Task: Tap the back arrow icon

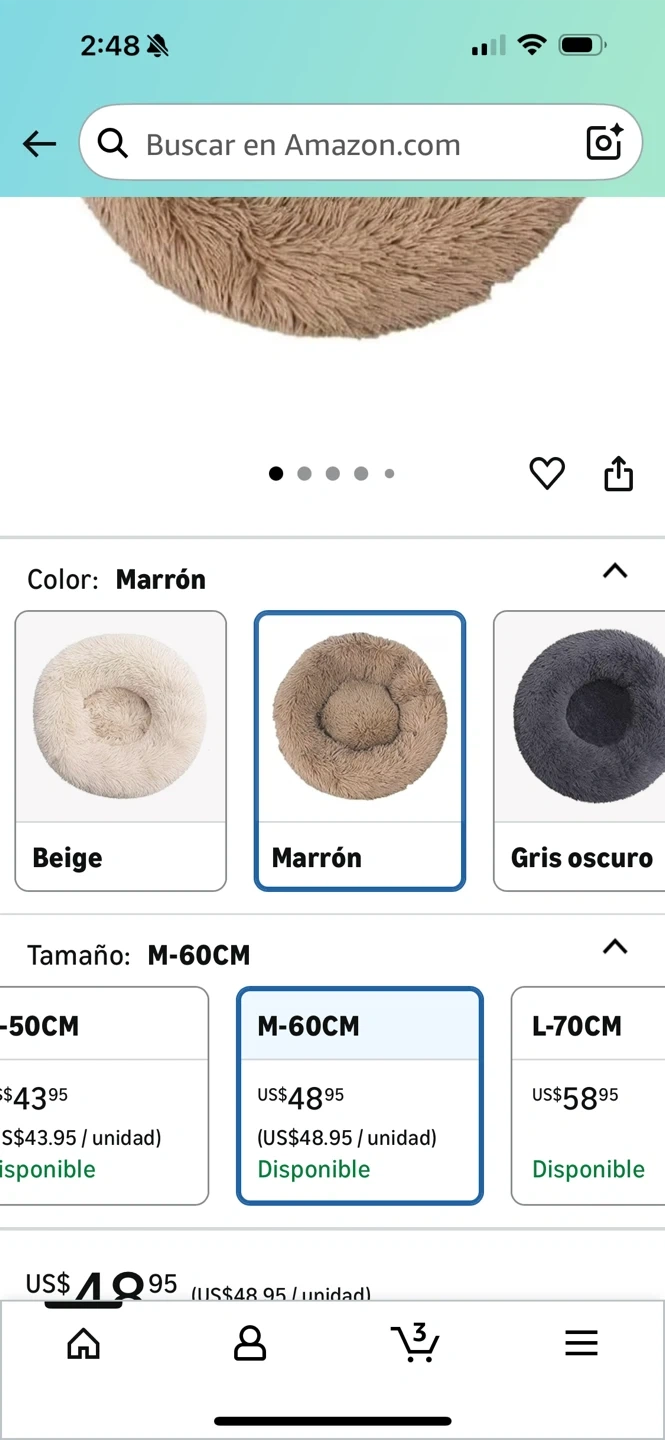Action: pos(40,144)
